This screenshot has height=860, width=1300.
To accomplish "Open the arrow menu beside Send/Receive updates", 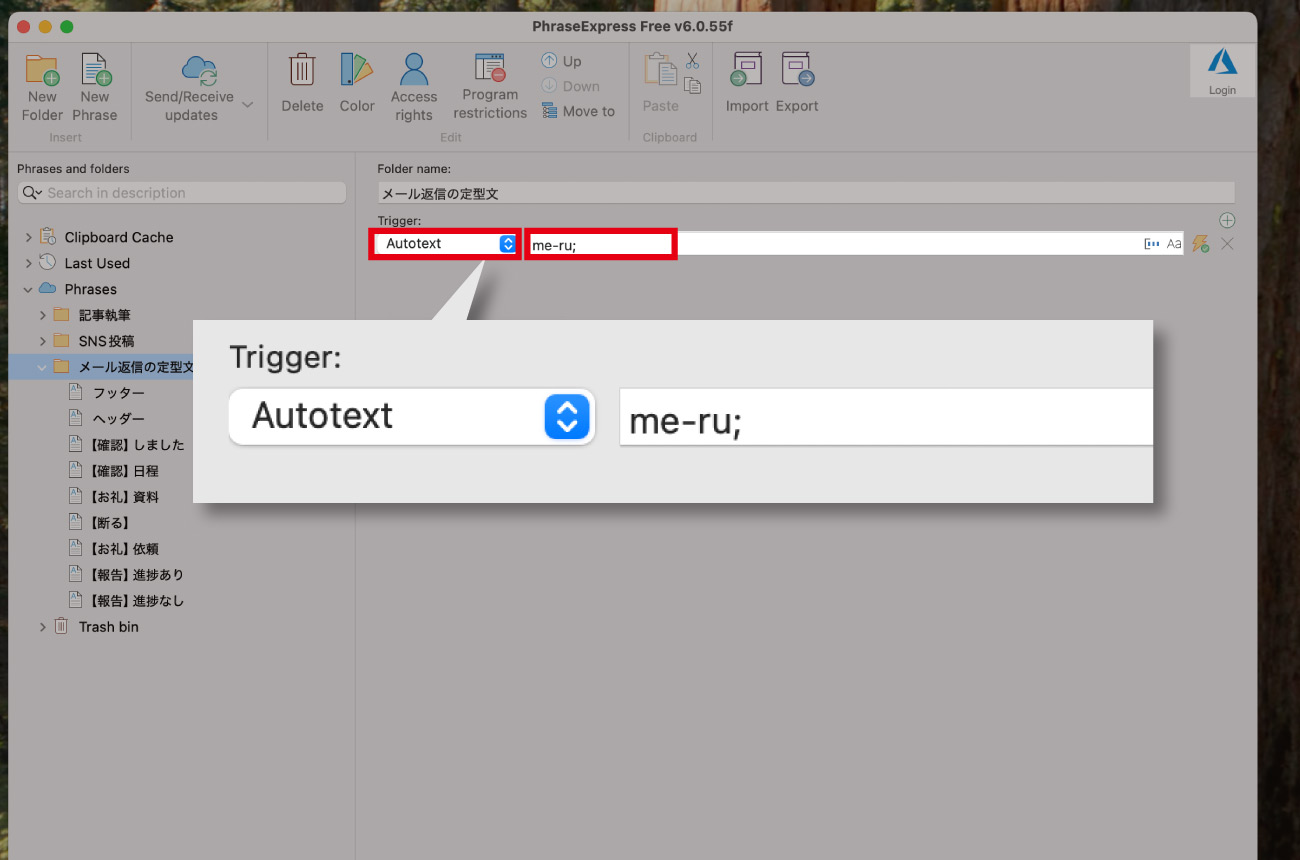I will [x=248, y=105].
